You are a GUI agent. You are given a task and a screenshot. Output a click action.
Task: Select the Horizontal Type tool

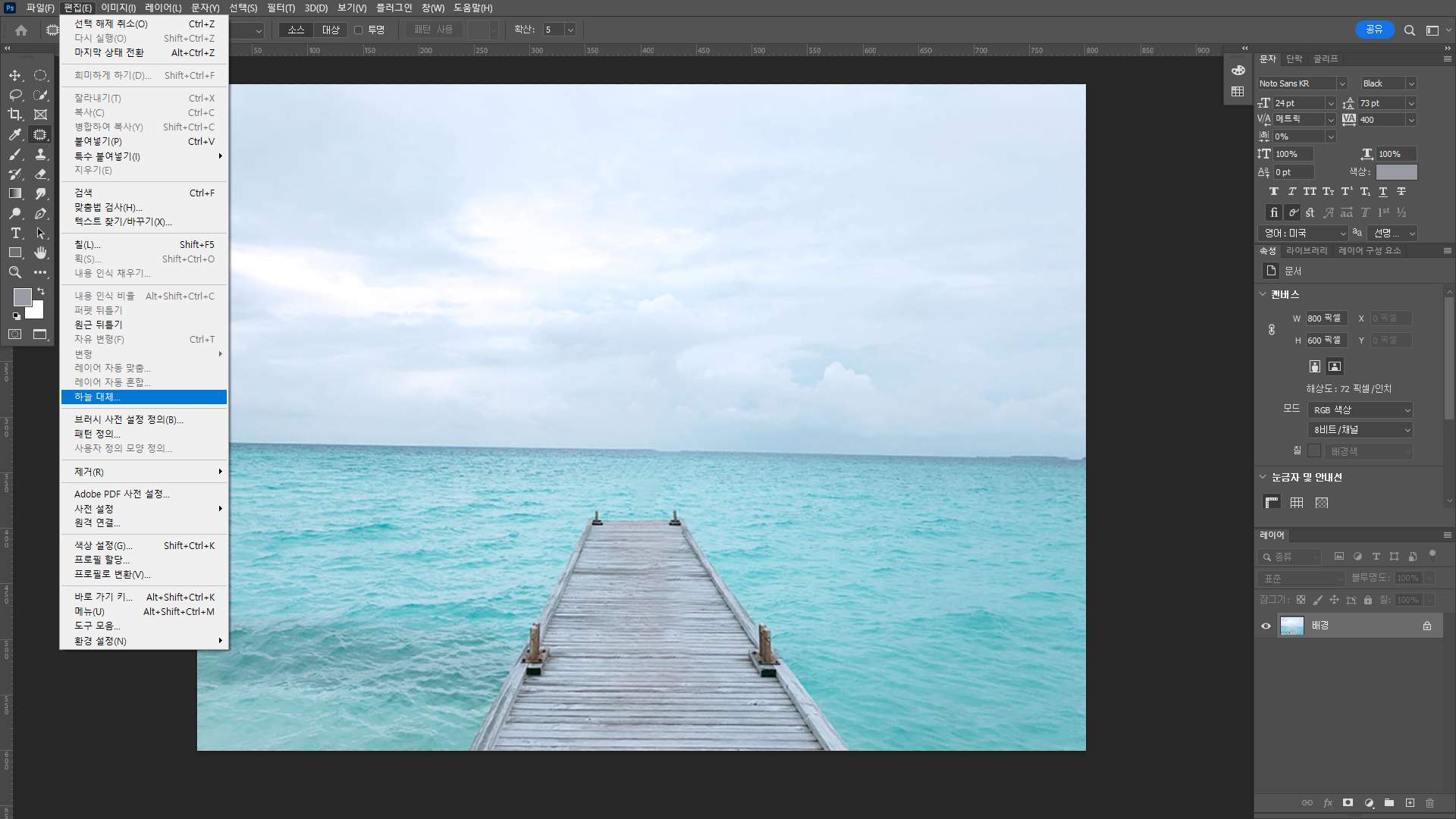click(x=15, y=233)
